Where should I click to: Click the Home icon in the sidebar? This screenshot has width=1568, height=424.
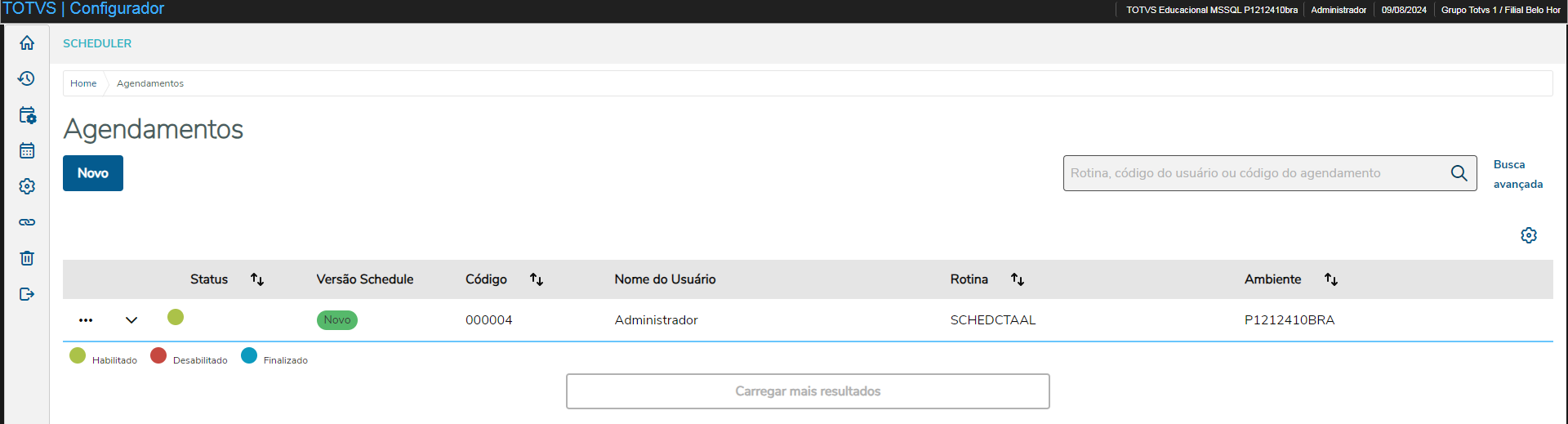coord(27,42)
